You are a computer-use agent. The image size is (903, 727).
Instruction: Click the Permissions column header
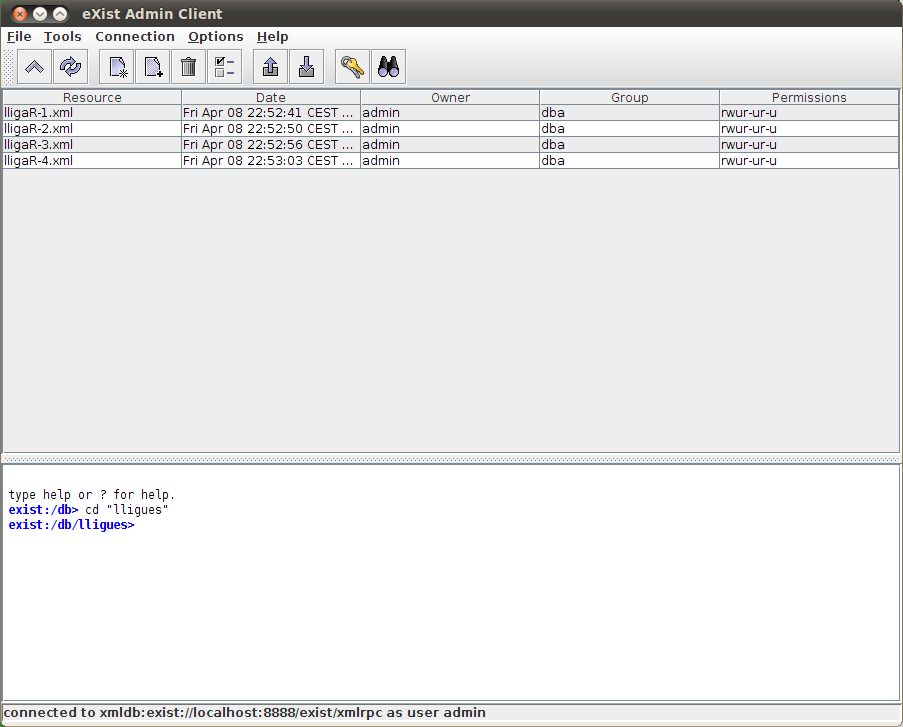point(808,98)
